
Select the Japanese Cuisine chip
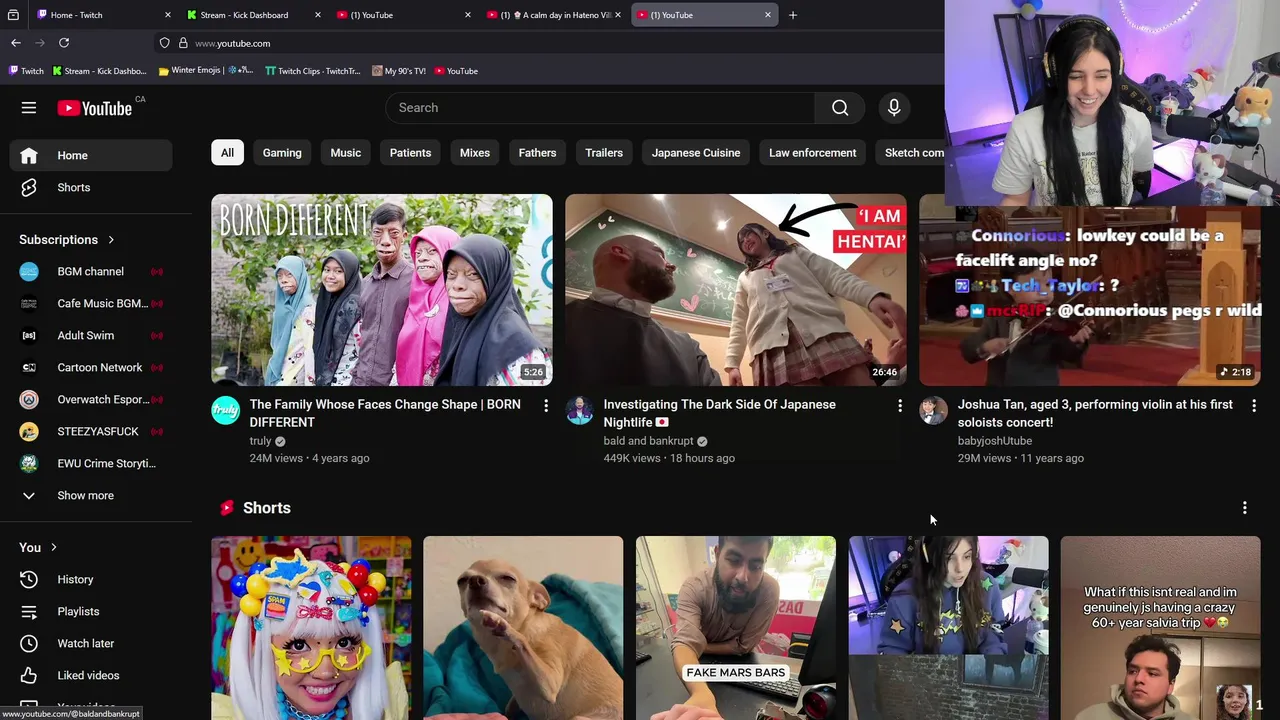click(696, 153)
